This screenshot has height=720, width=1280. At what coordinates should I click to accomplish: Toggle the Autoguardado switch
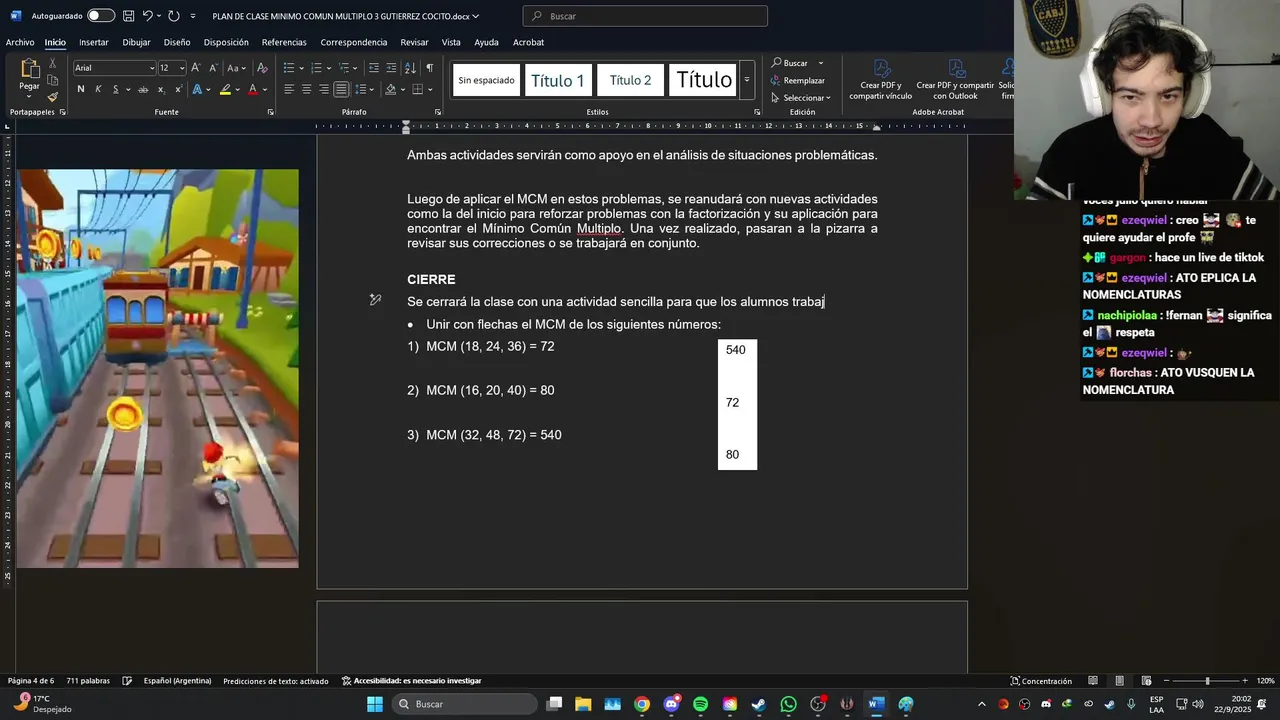click(x=101, y=16)
